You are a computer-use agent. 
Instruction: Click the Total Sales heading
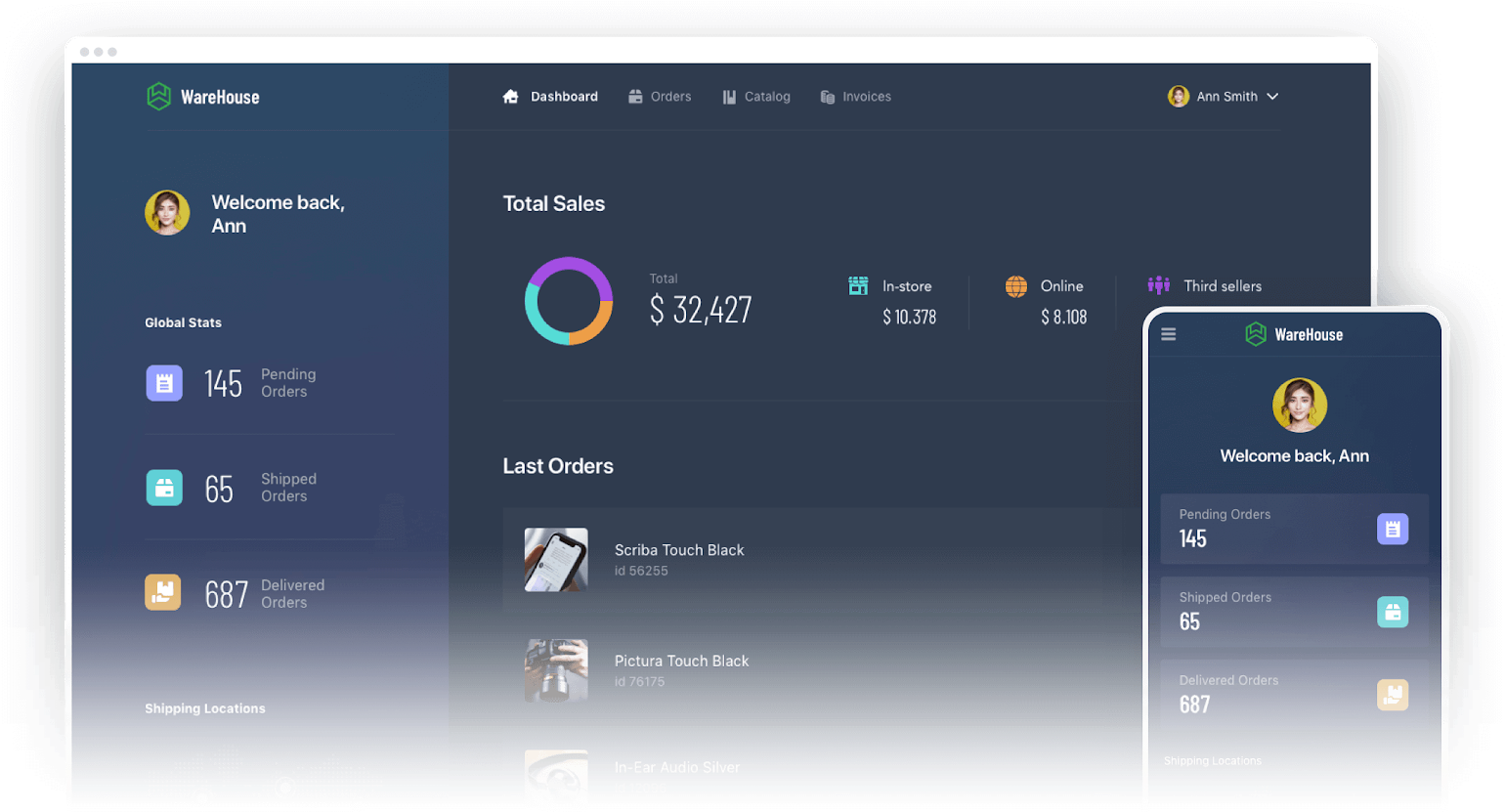(554, 203)
